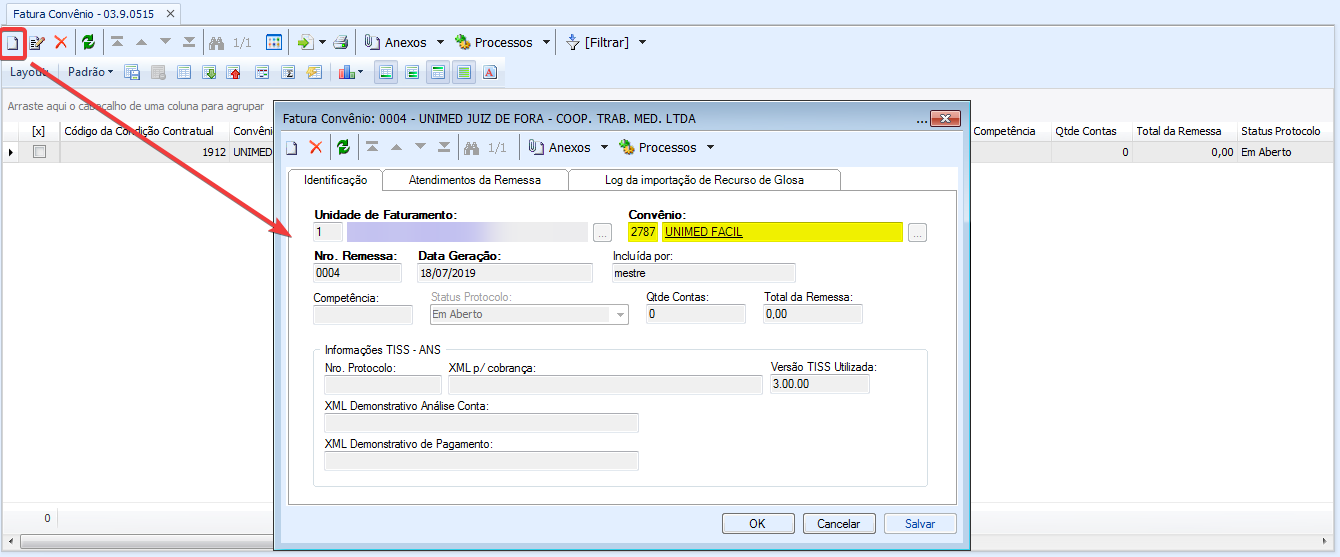This screenshot has width=1340, height=557.
Task: Open the Log da importação de Recurso de Glosa tab
Action: point(704,180)
